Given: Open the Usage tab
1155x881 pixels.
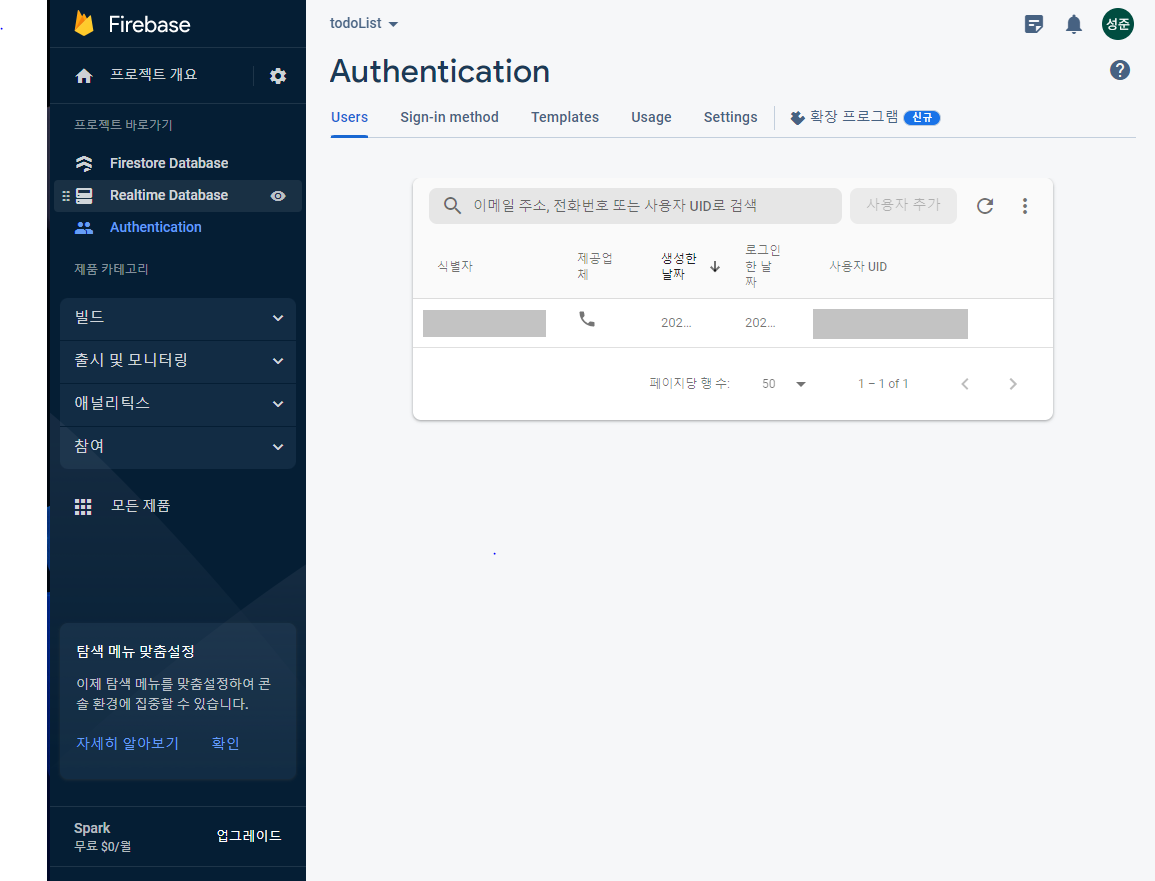Looking at the screenshot, I should coord(651,117).
